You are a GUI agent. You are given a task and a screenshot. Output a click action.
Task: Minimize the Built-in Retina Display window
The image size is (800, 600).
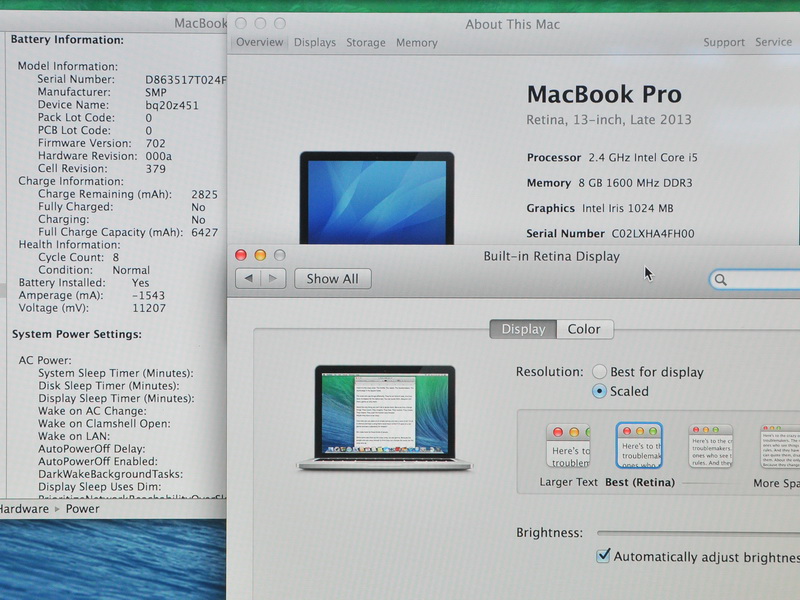click(260, 255)
